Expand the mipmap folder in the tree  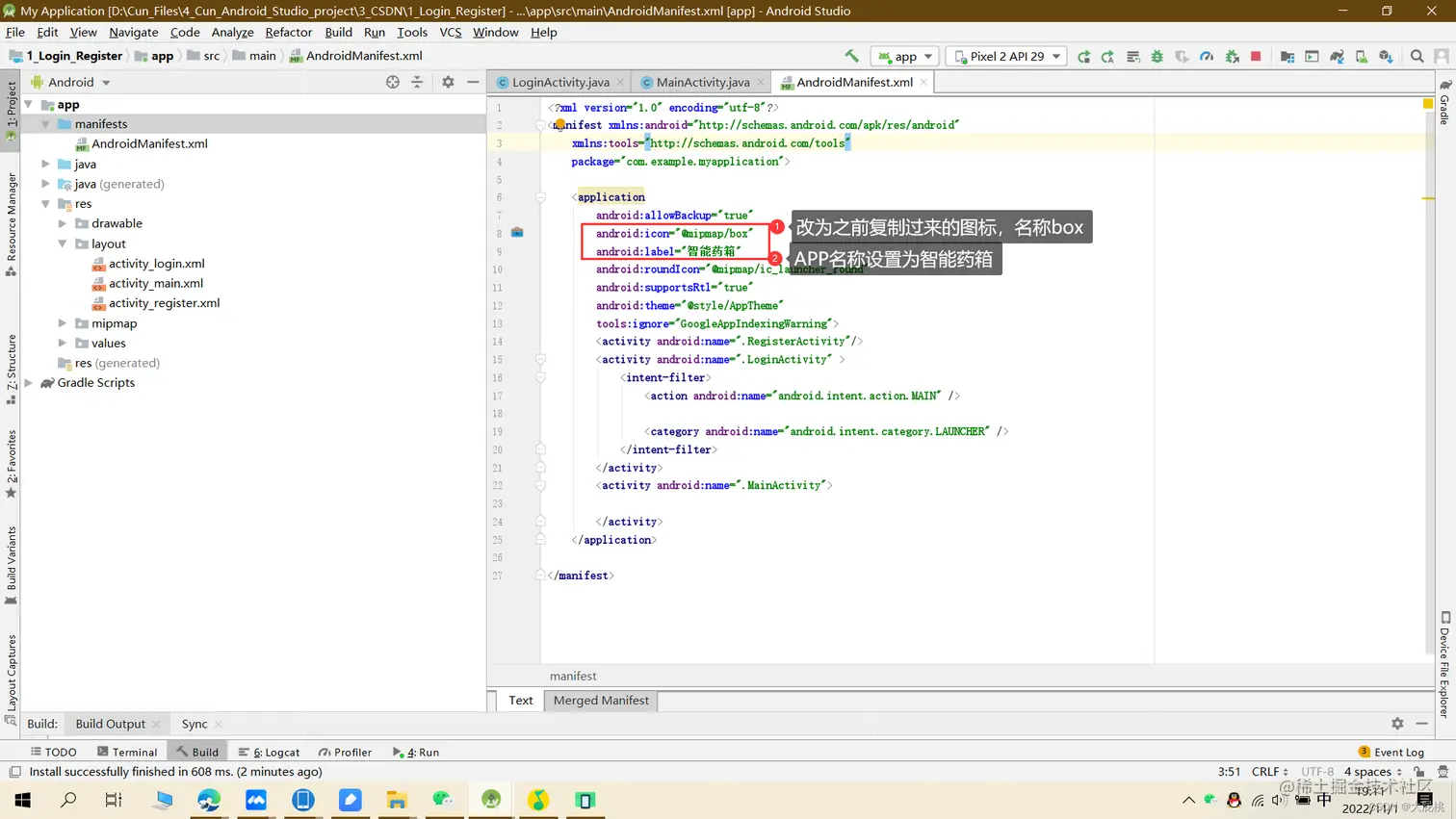63,323
